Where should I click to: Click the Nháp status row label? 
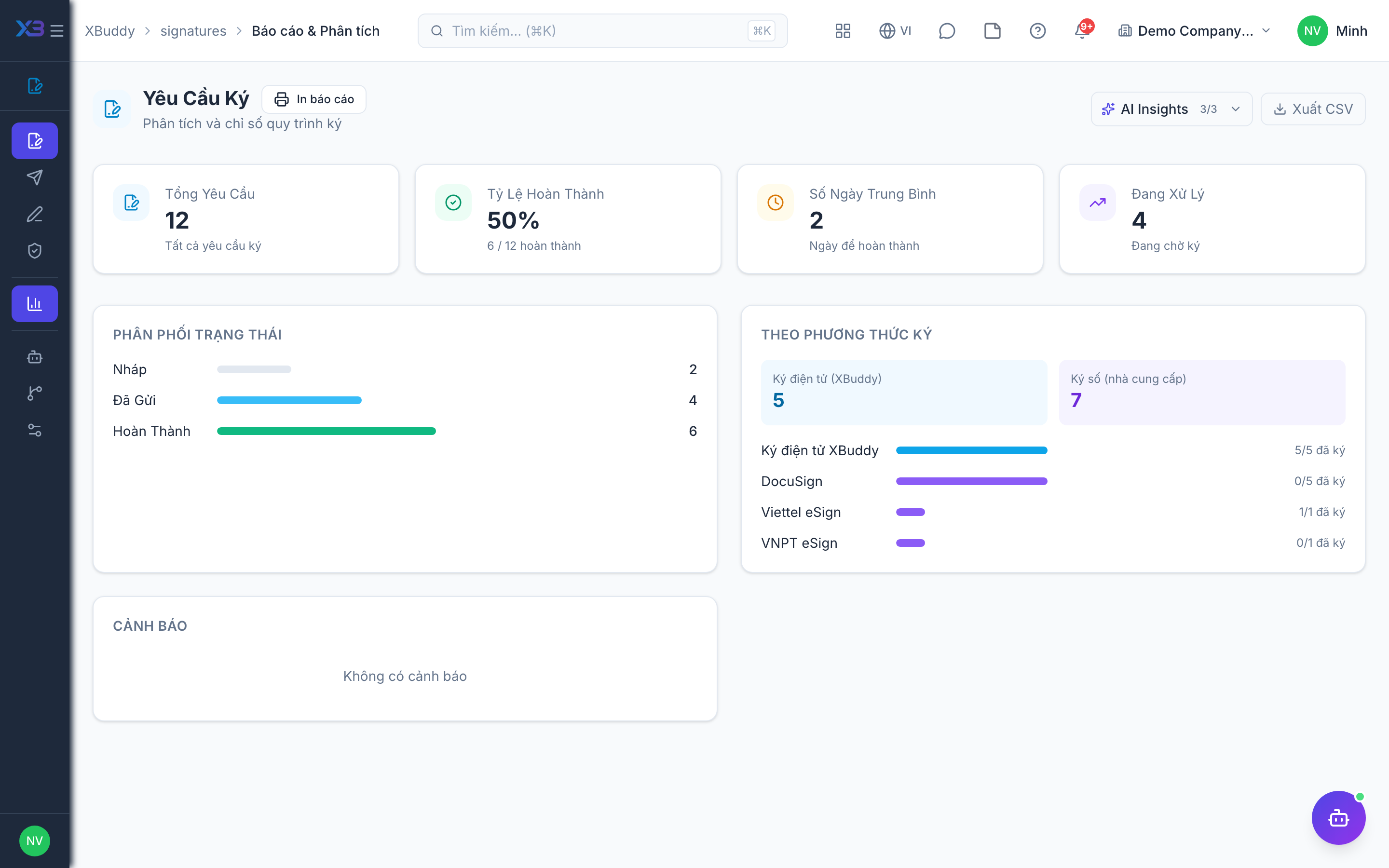point(130,369)
